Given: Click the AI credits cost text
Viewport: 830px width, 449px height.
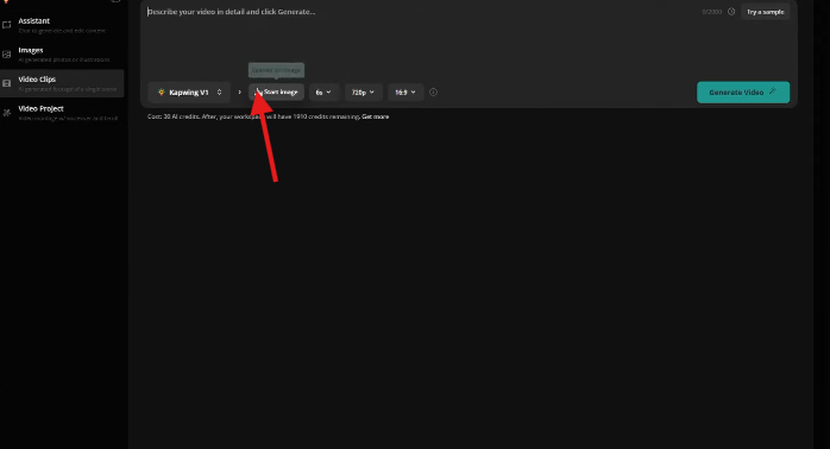Looking at the screenshot, I should 254,116.
